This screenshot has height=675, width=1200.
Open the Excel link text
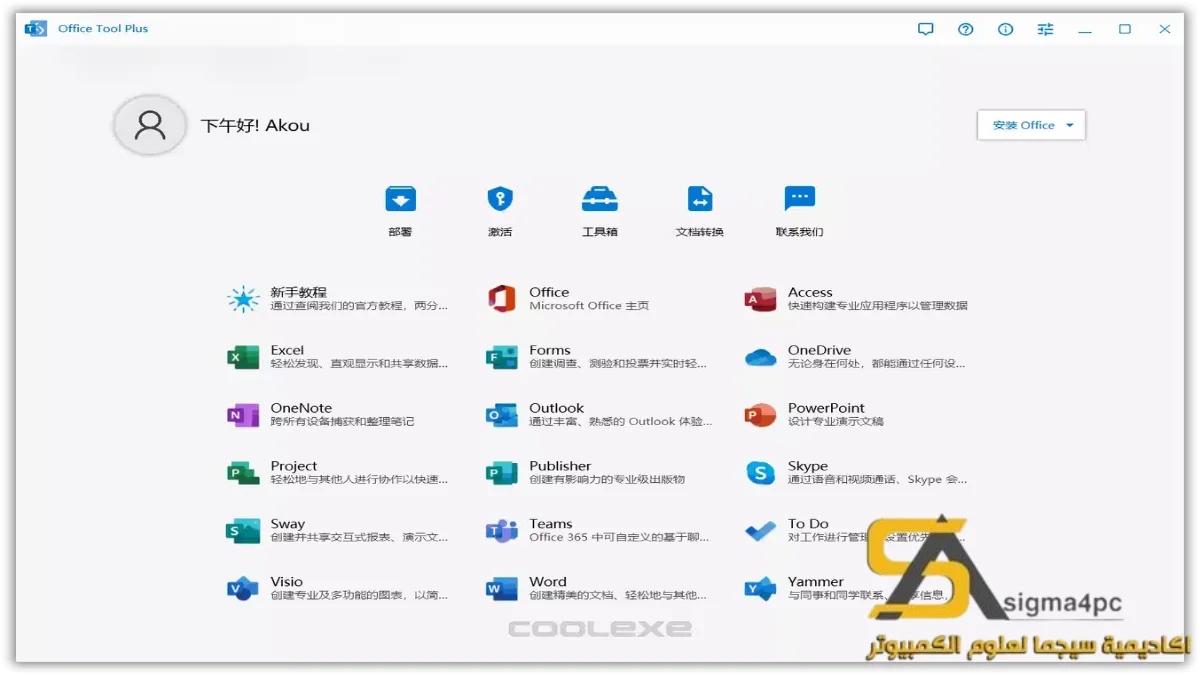pos(287,350)
